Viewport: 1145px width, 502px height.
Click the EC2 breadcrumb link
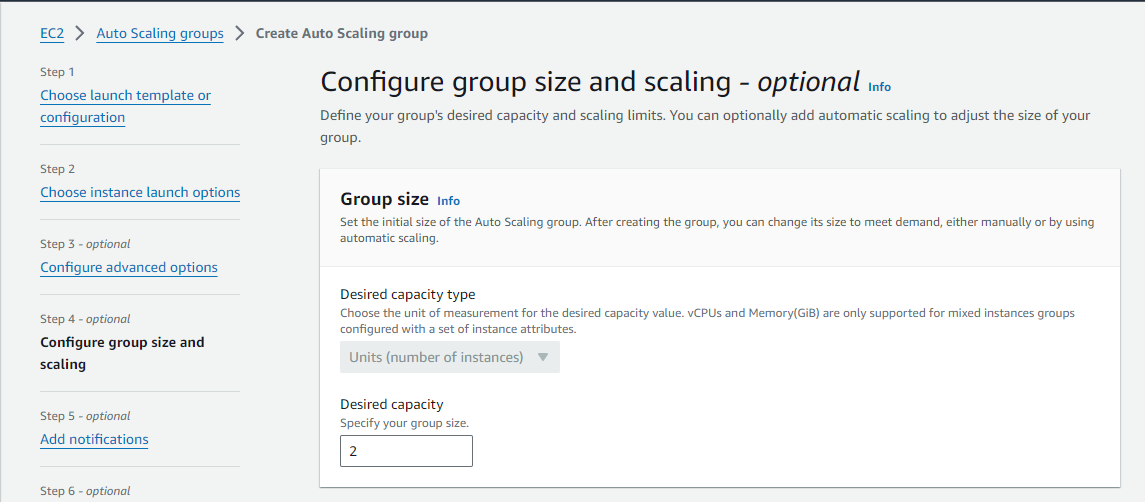[52, 33]
